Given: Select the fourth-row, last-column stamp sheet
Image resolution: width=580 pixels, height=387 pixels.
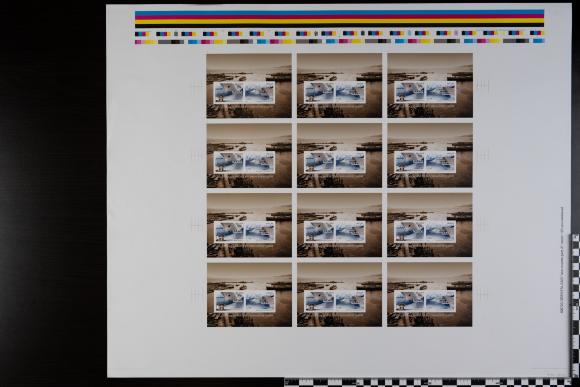Looking at the screenshot, I should click(x=430, y=295).
